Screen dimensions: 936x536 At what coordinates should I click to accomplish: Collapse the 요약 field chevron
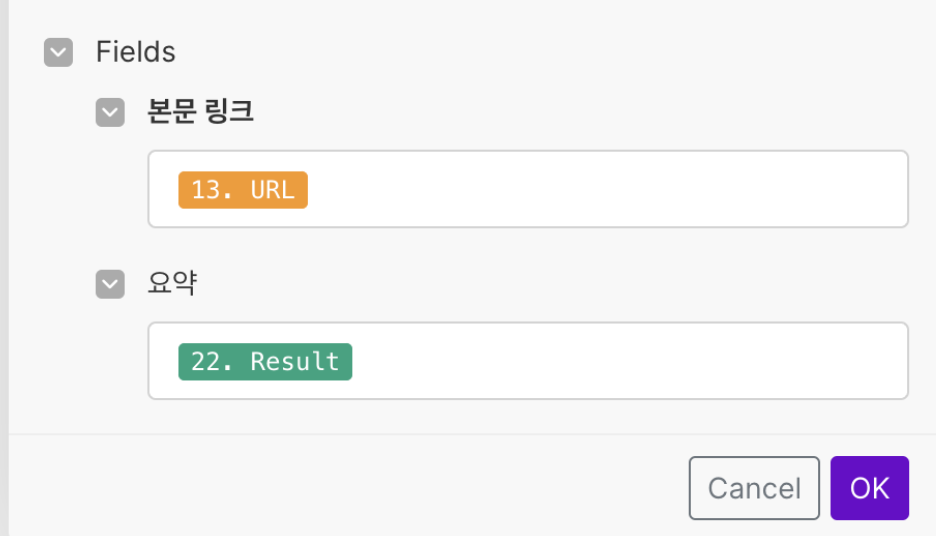(x=110, y=285)
